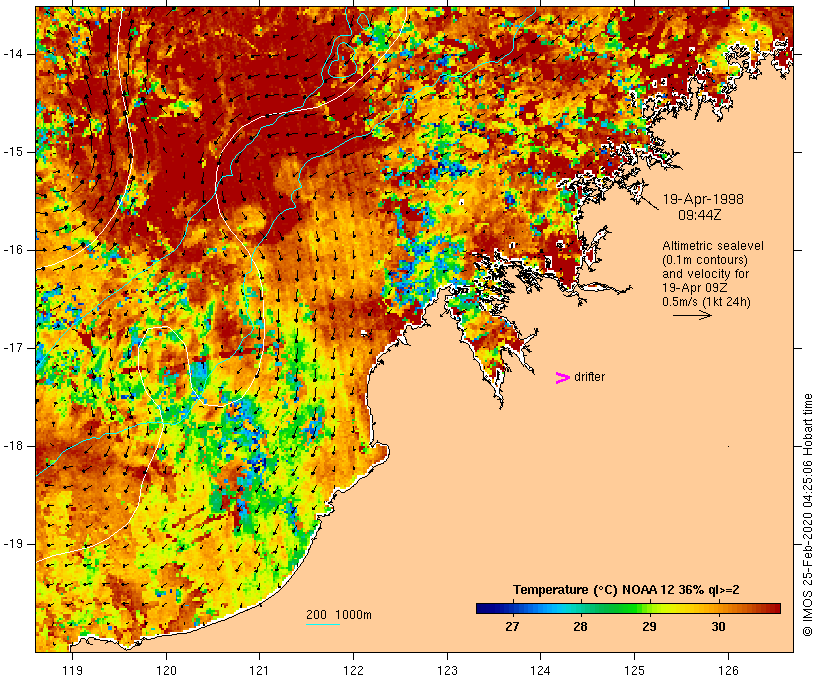Click the 'and velocity for' caption line
The image size is (820, 680).
705,274
